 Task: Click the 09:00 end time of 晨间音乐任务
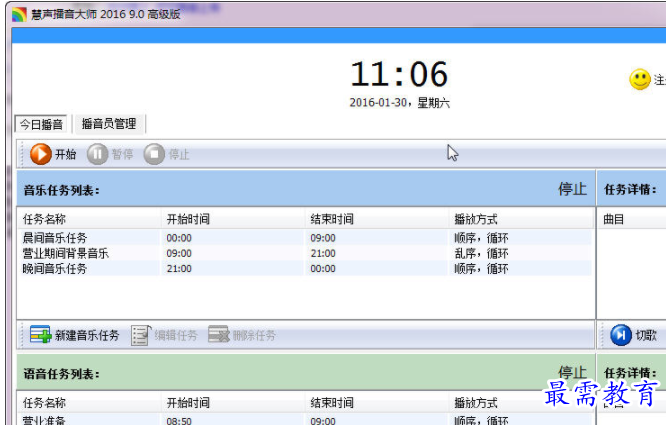pyautogui.click(x=323, y=238)
